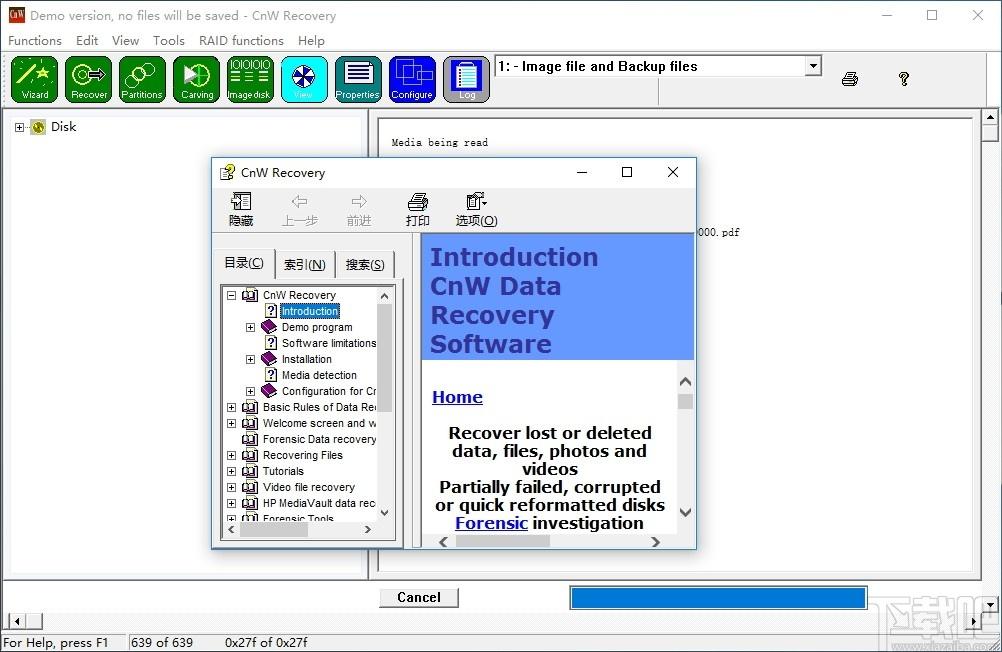The width and height of the screenshot is (1002, 652).
Task: Click the Forward (前进) button in help window
Action: point(358,210)
